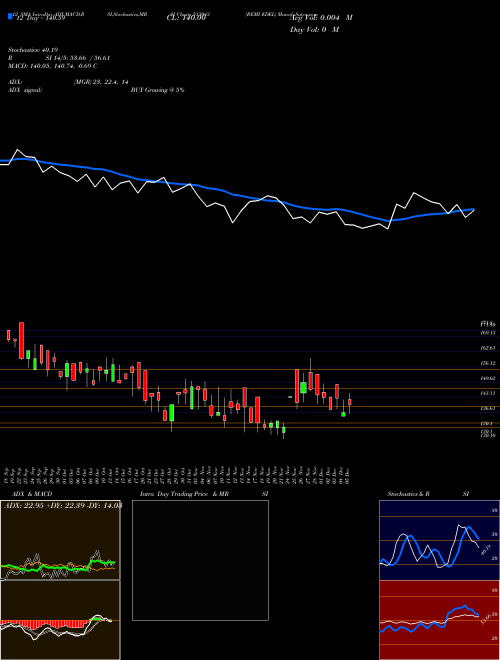Open the MACD histogram chart panel
500x660 pixels.
tap(60, 620)
